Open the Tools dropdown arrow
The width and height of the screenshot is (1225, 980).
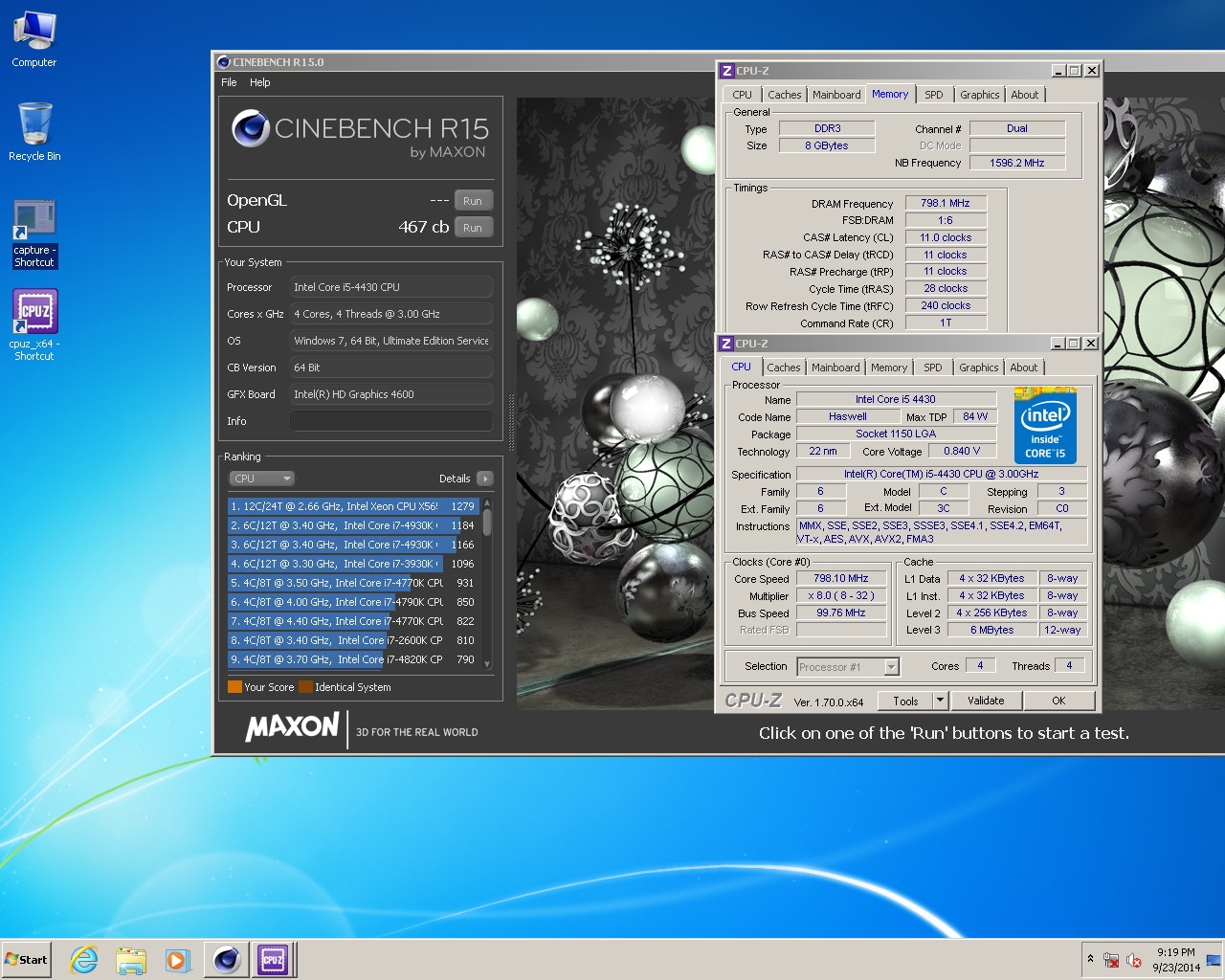tap(941, 702)
